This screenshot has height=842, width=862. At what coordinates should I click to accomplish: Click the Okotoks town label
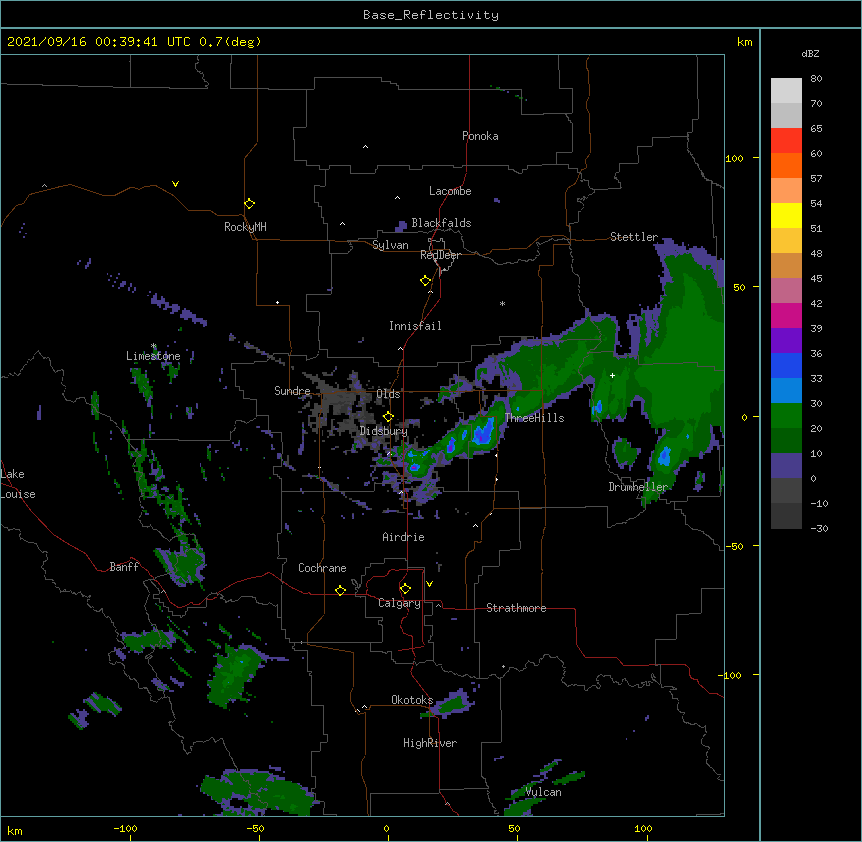click(x=412, y=700)
